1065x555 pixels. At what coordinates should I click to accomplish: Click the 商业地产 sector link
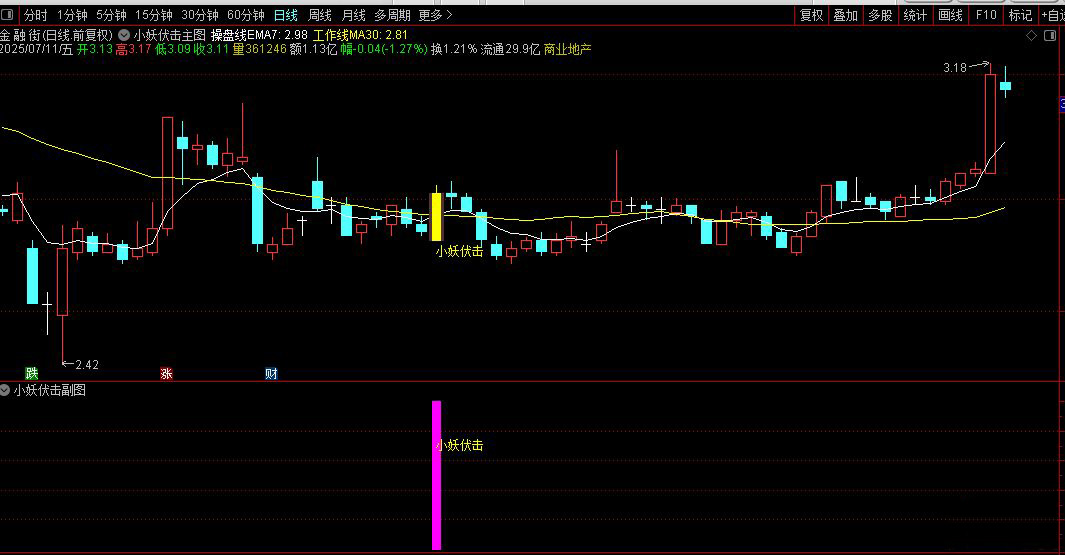point(568,49)
